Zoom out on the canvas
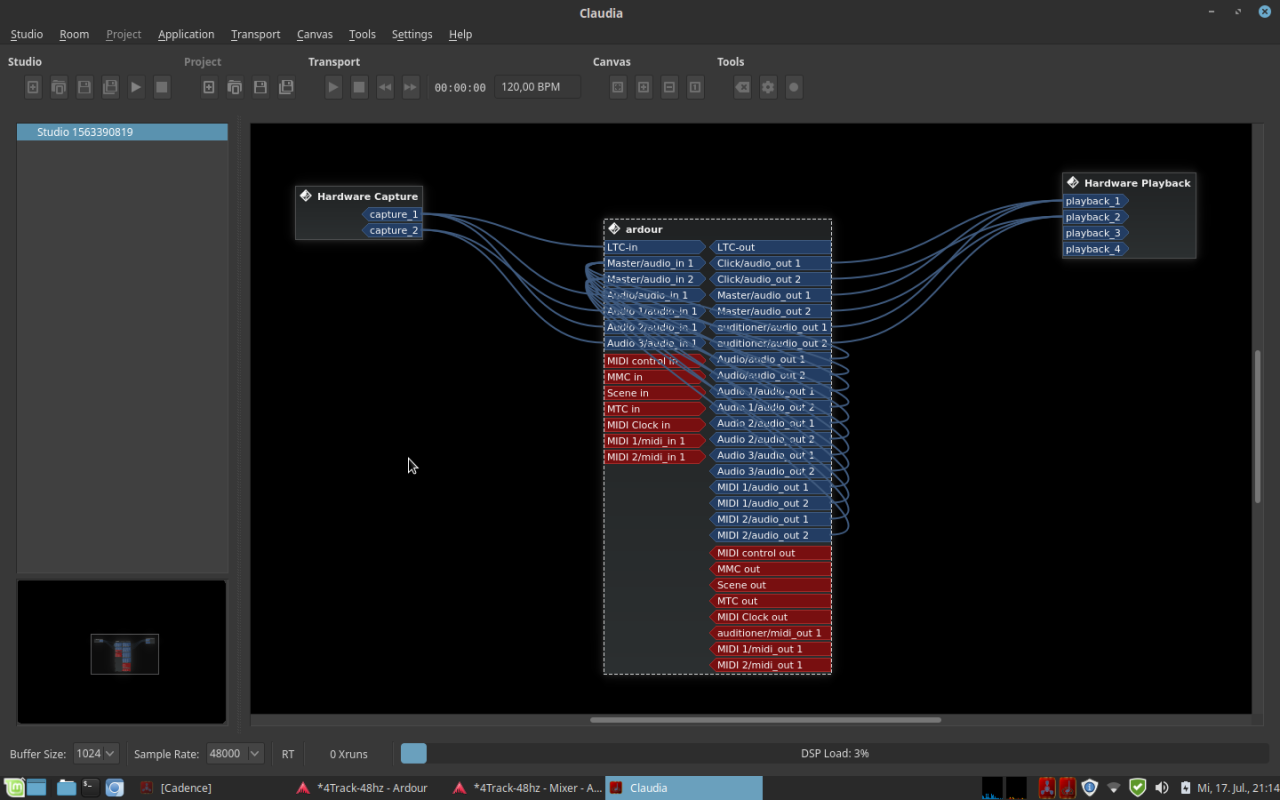The image size is (1280, 800). pyautogui.click(x=669, y=88)
